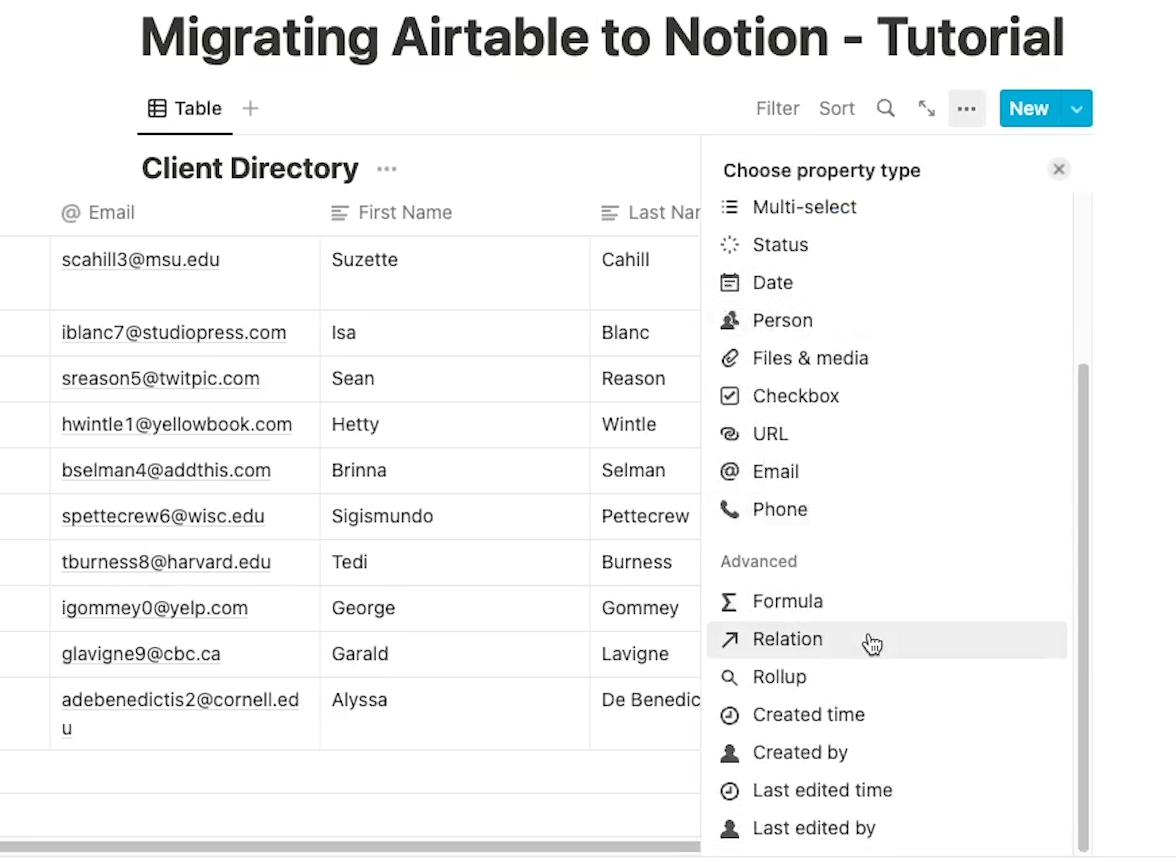Click the Last Name column header
This screenshot has width=1176, height=863.
coord(646,213)
